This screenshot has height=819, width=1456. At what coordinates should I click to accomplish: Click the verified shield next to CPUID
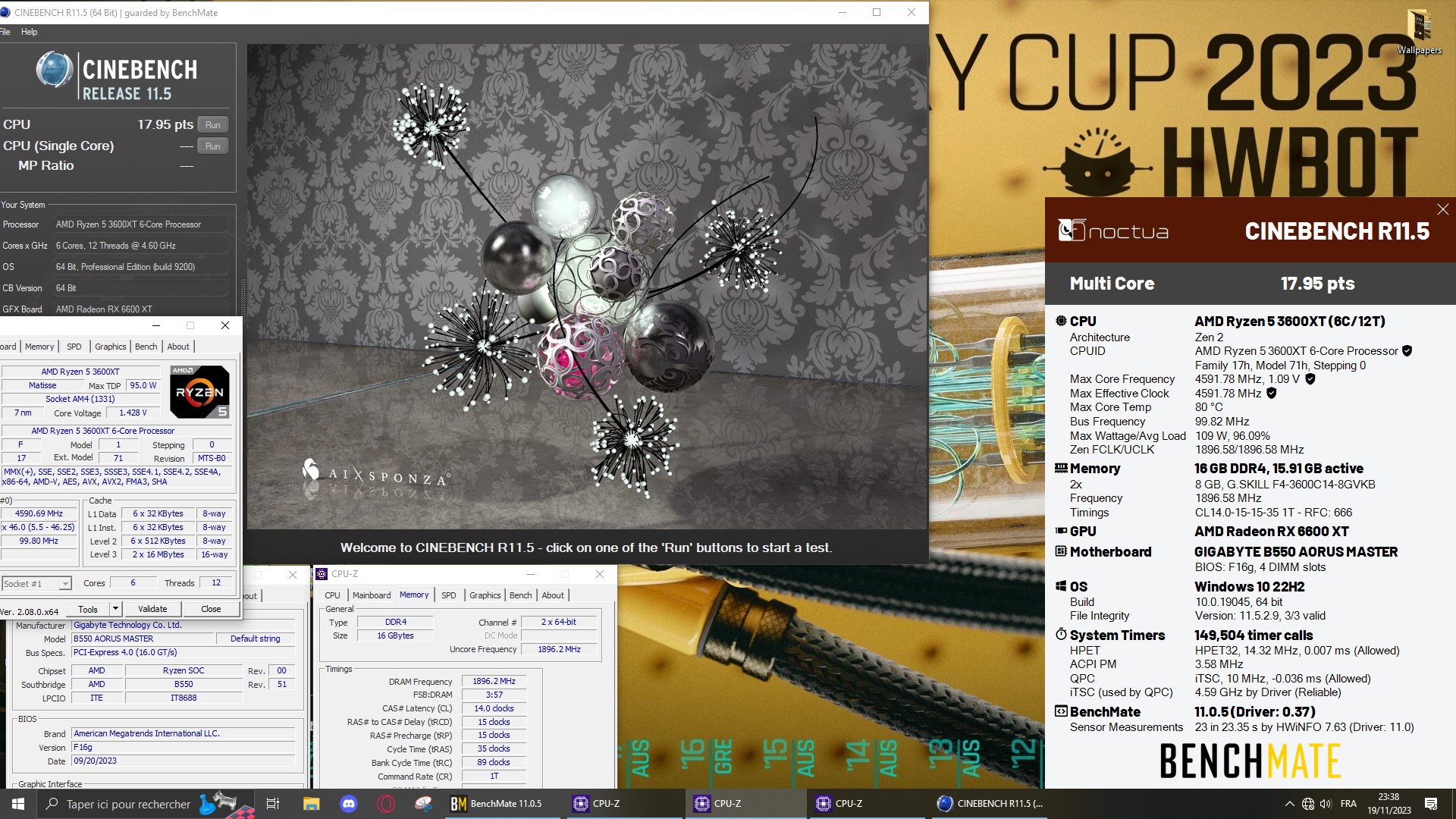(x=1407, y=351)
